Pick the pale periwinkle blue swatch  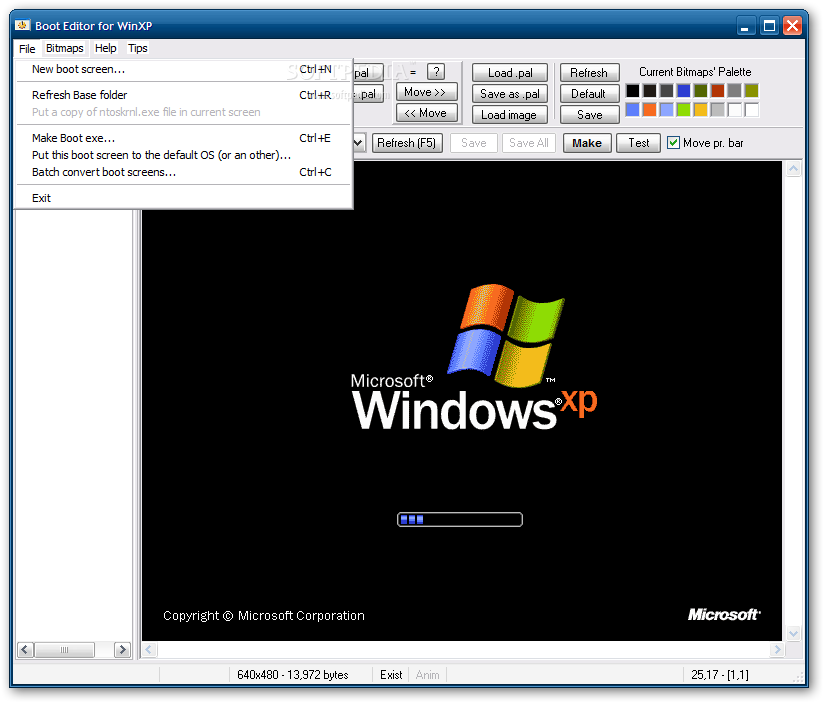point(666,110)
